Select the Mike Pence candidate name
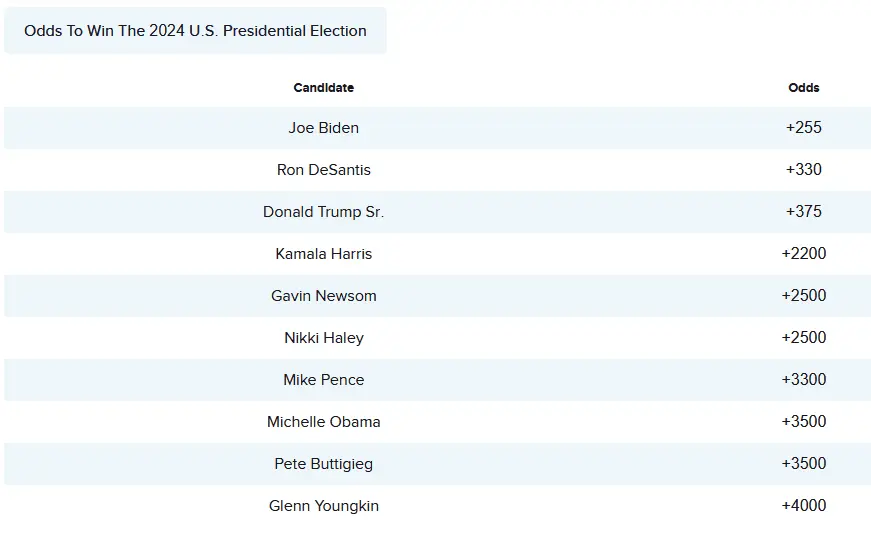Screen dimensions: 871x542 click(x=323, y=380)
